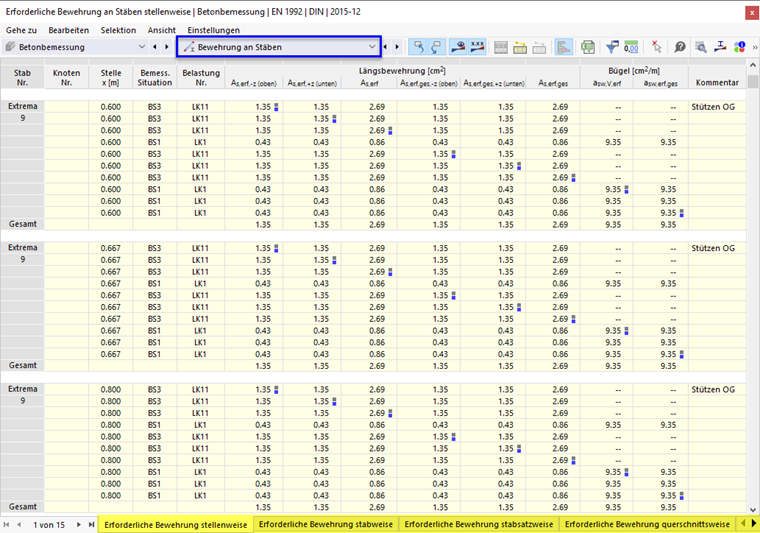Click the filter funnel icon
The height and width of the screenshot is (533, 760).
[x=611, y=47]
